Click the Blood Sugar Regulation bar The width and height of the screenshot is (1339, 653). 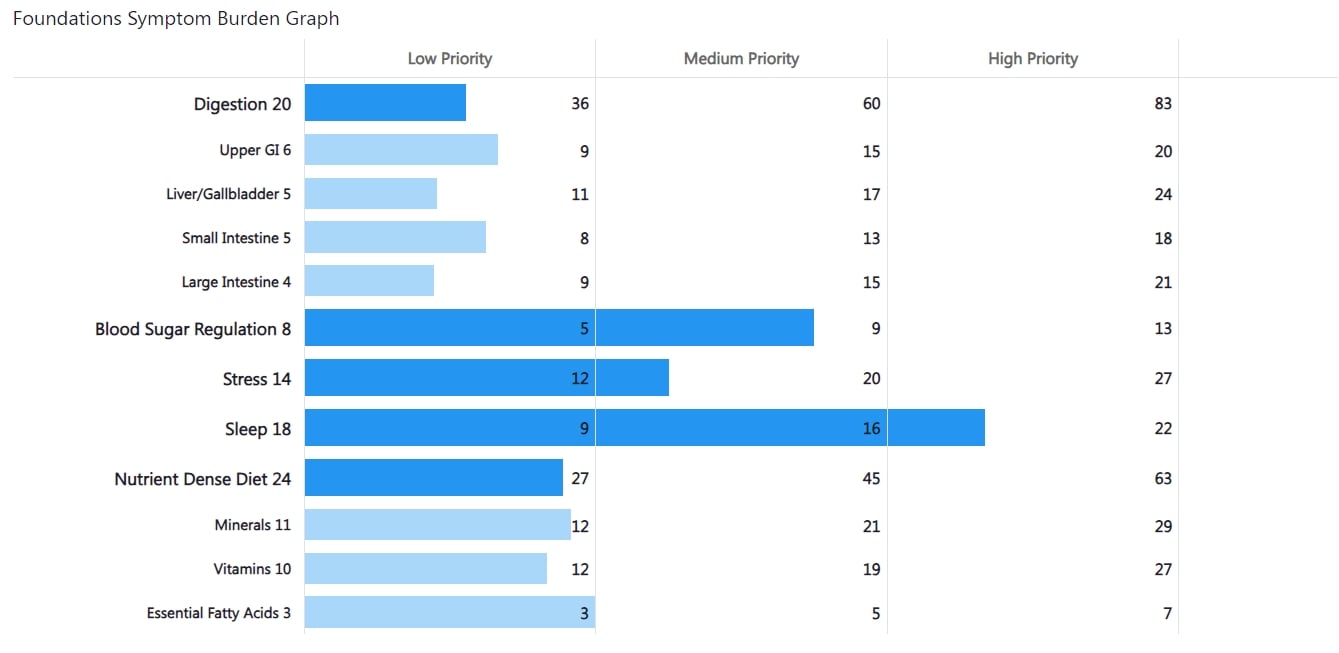point(559,328)
